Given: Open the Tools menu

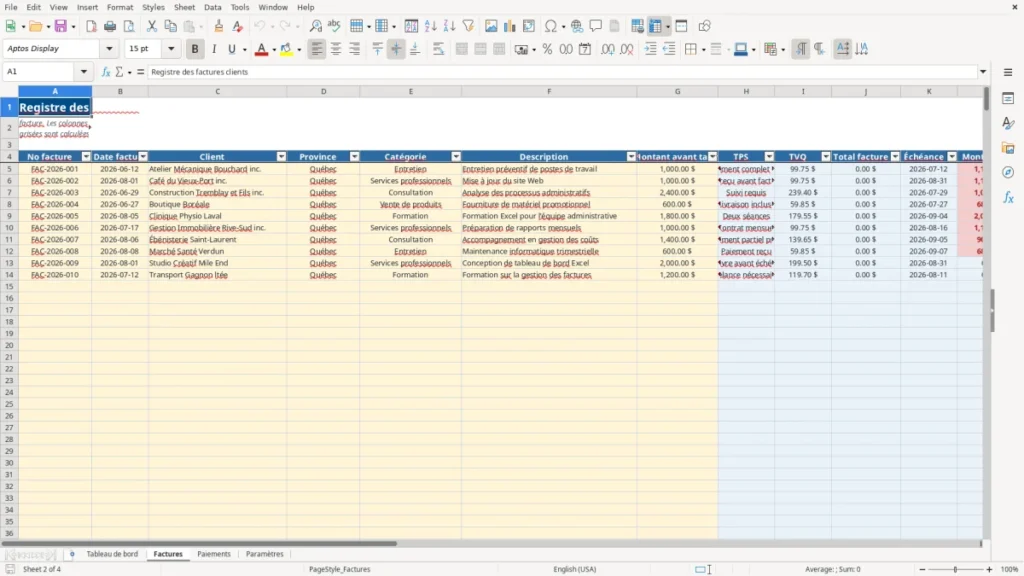Looking at the screenshot, I should pyautogui.click(x=240, y=7).
